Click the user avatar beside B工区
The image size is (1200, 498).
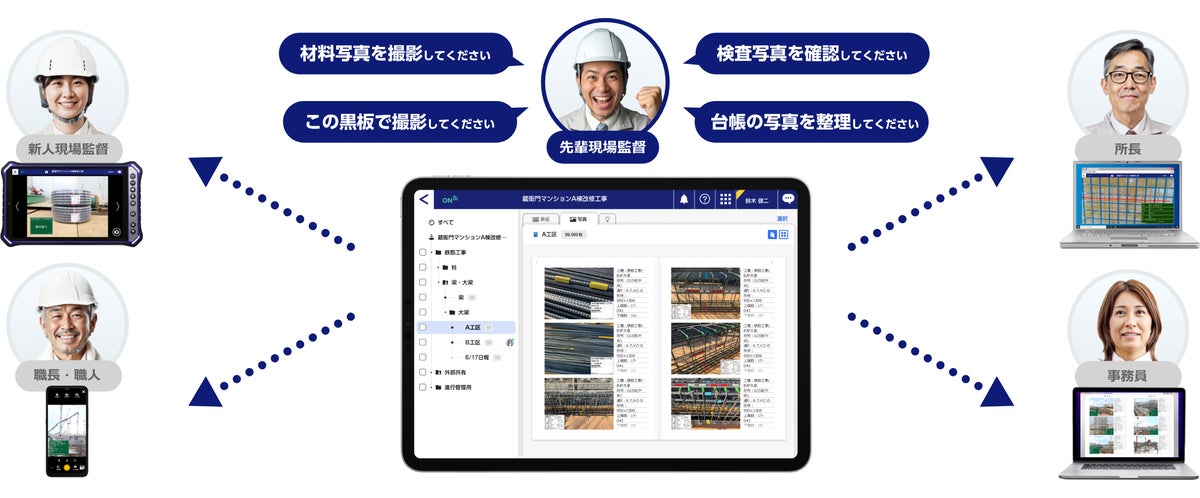[x=510, y=342]
